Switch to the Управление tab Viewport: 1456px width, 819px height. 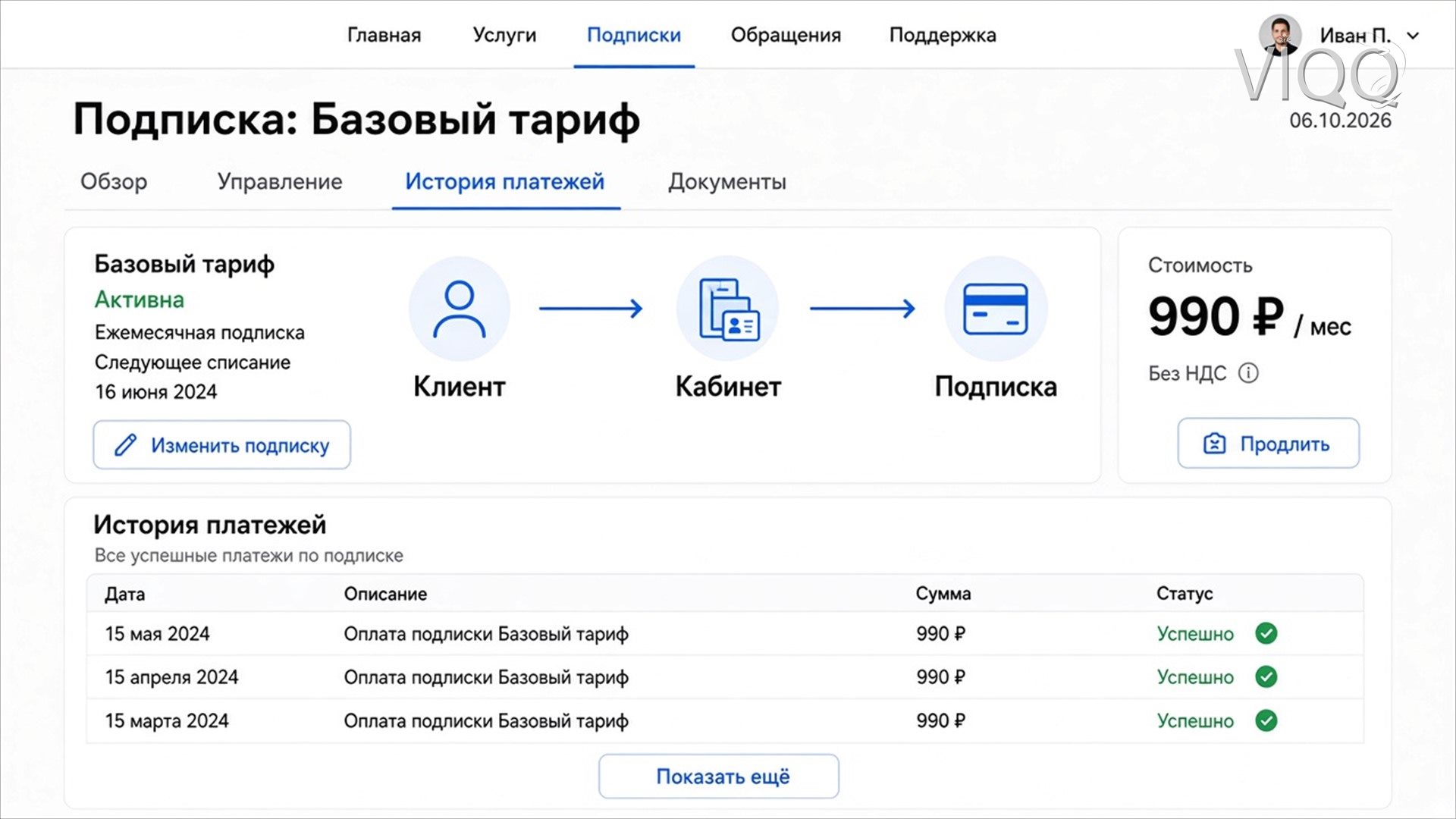[x=280, y=182]
